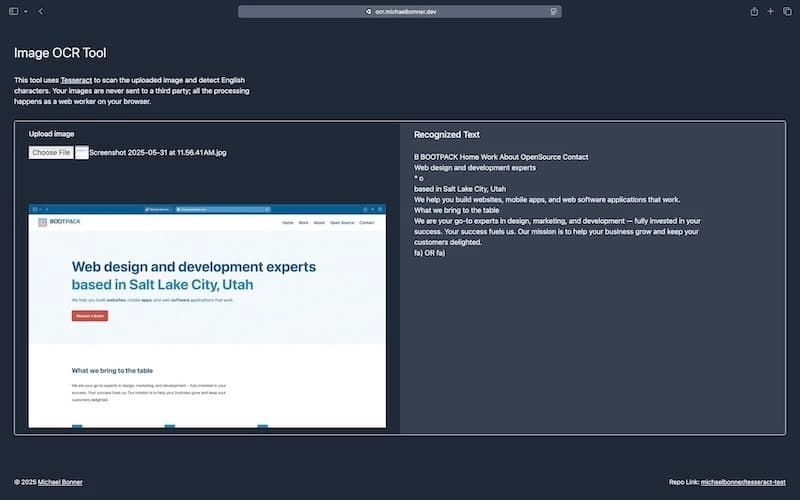Open a new tab with the plus icon
This screenshot has width=800, height=500.
(770, 11)
